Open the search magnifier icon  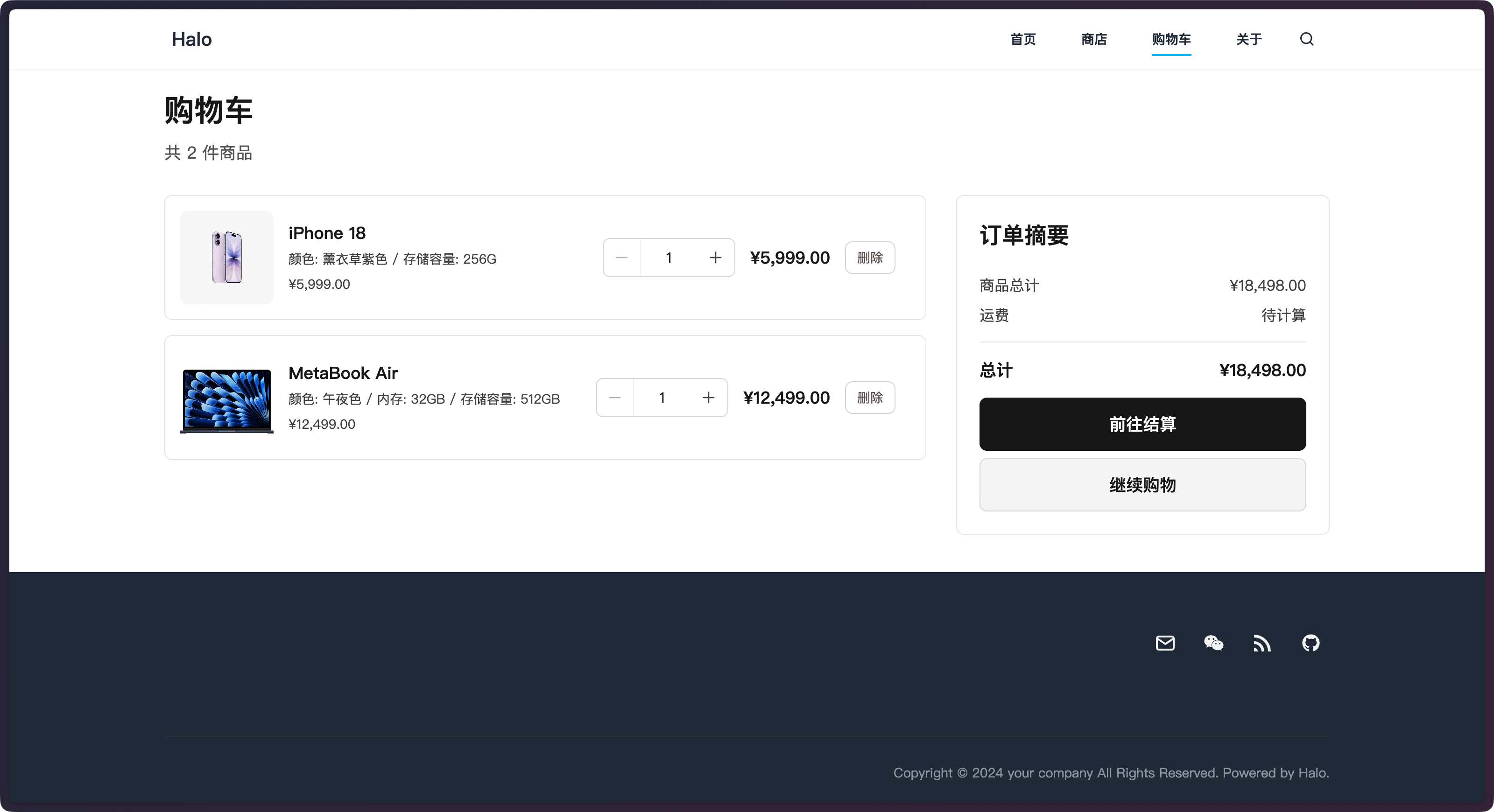coord(1306,39)
